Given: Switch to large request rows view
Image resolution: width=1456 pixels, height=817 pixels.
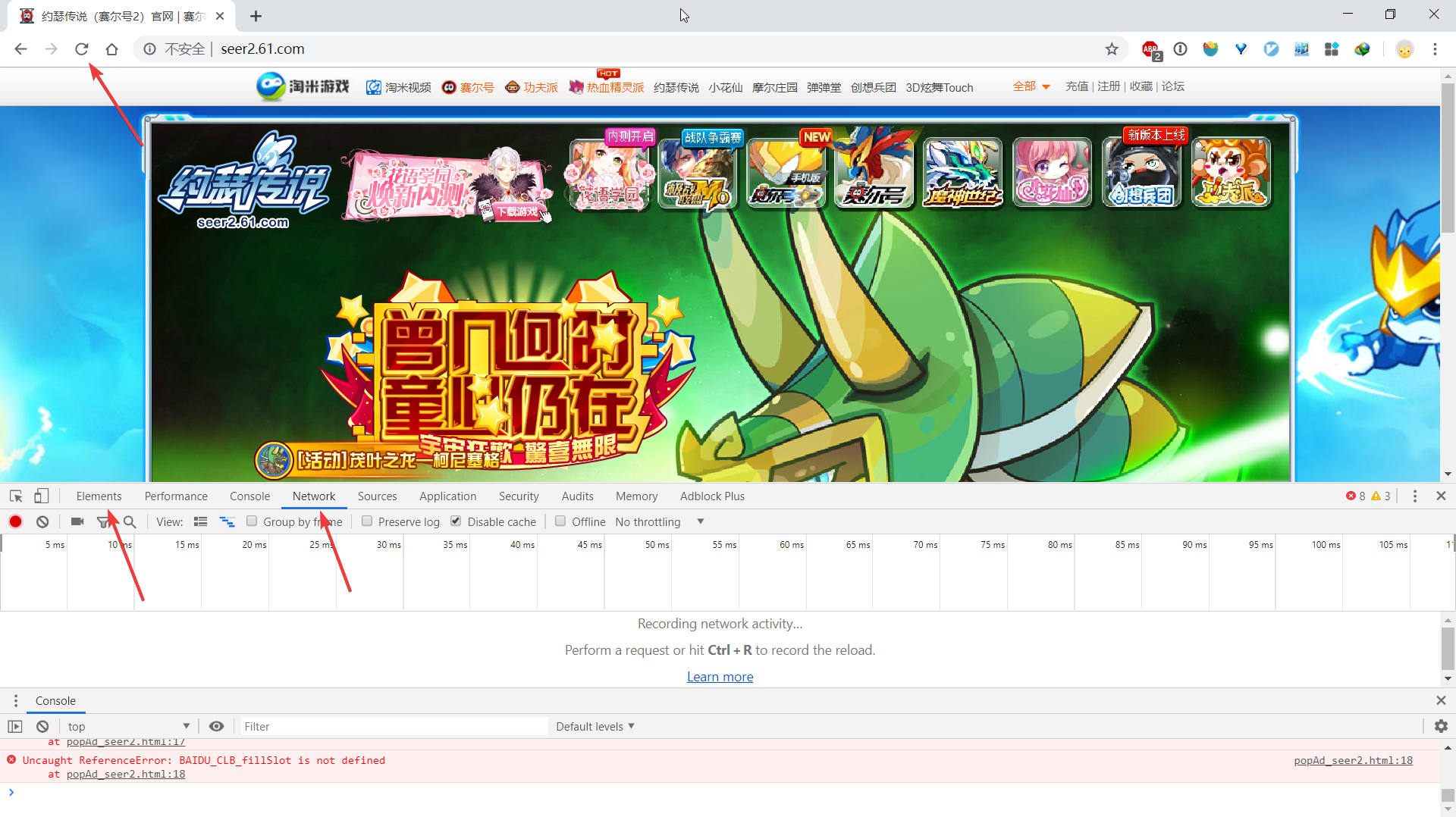Looking at the screenshot, I should coord(200,521).
